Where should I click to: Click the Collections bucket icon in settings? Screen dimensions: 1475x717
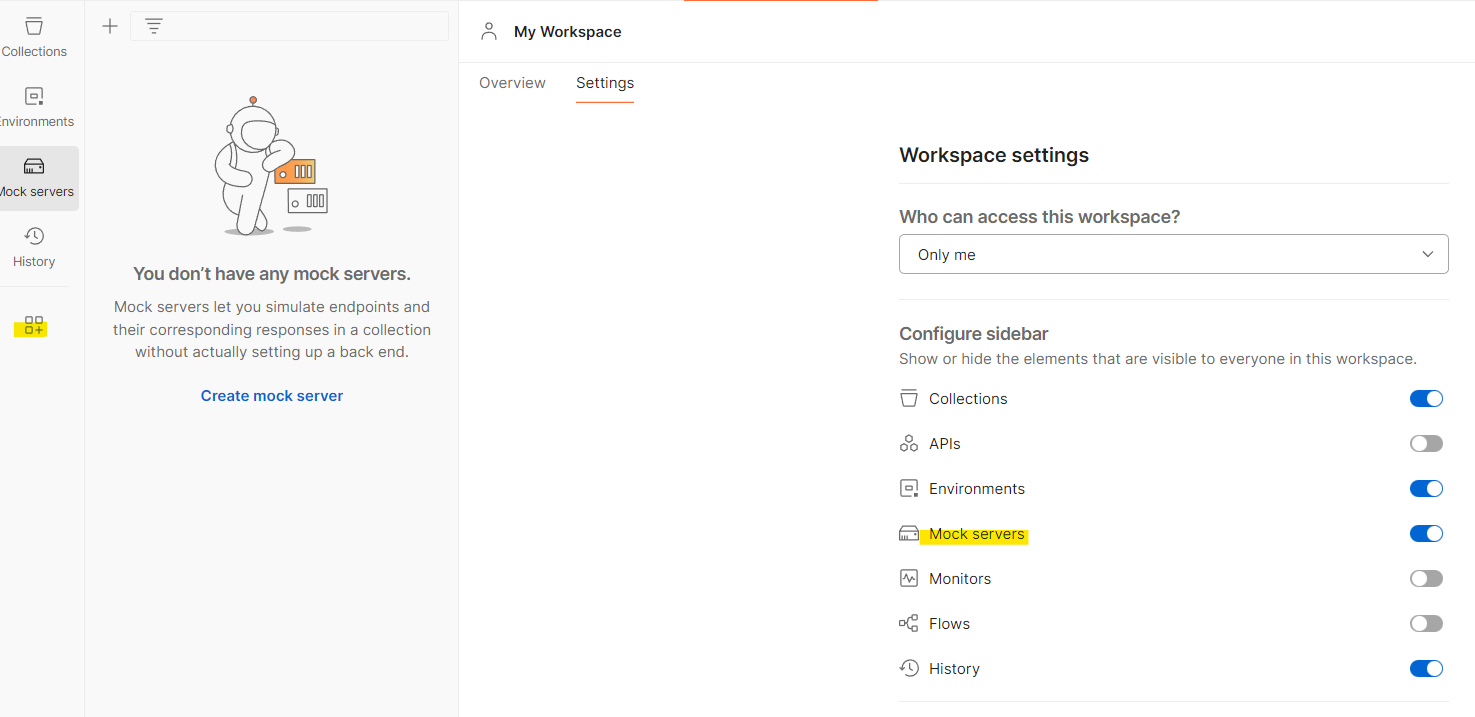pos(909,398)
